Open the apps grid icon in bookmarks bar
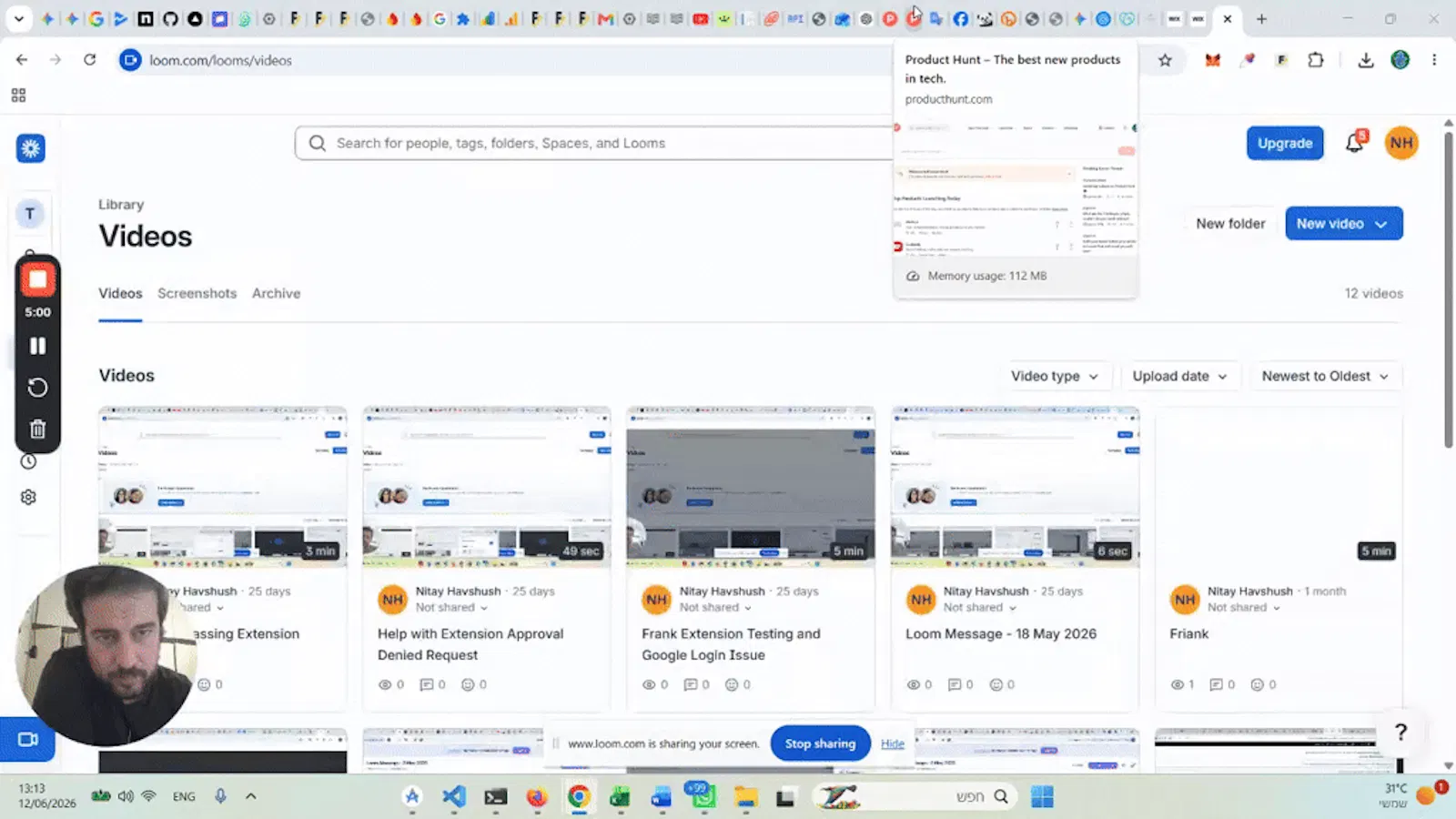 click(x=18, y=96)
